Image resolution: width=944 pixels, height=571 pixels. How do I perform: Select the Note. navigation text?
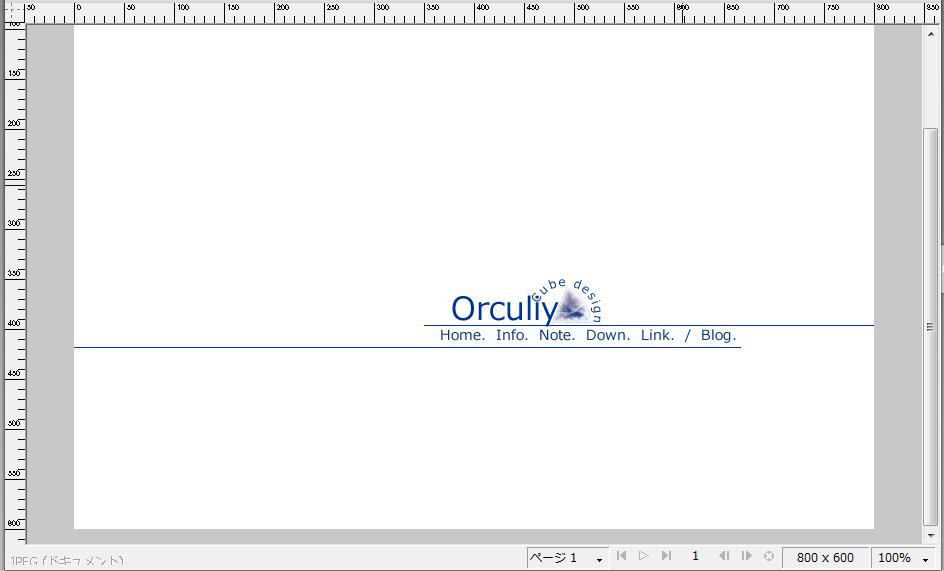tap(557, 335)
